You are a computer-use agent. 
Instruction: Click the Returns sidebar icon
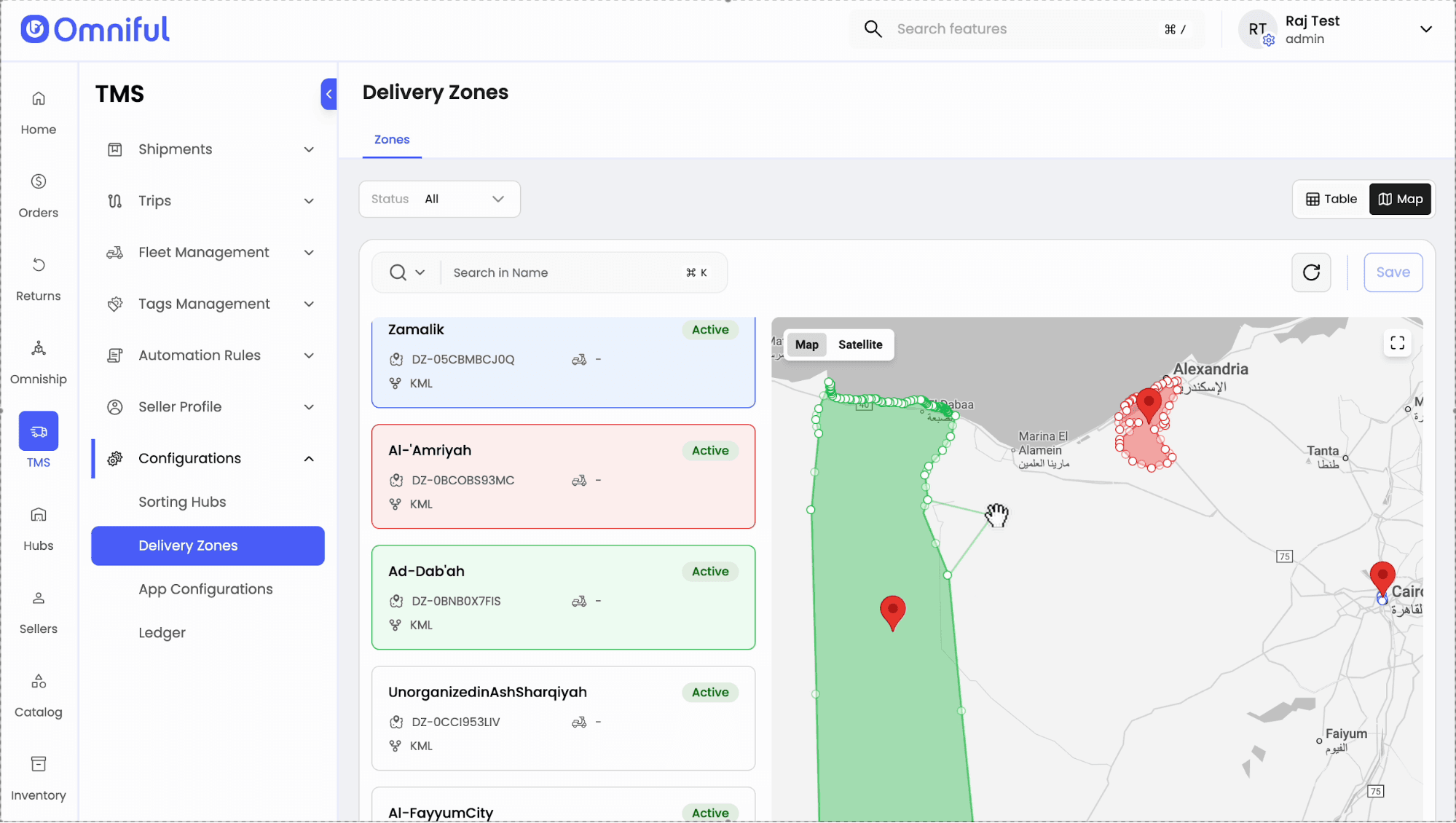tap(39, 279)
